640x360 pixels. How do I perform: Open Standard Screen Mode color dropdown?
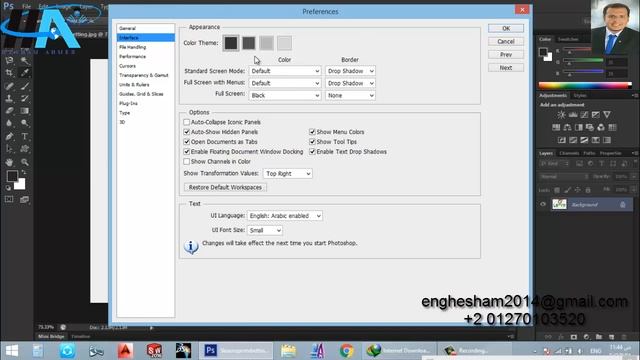click(x=285, y=71)
